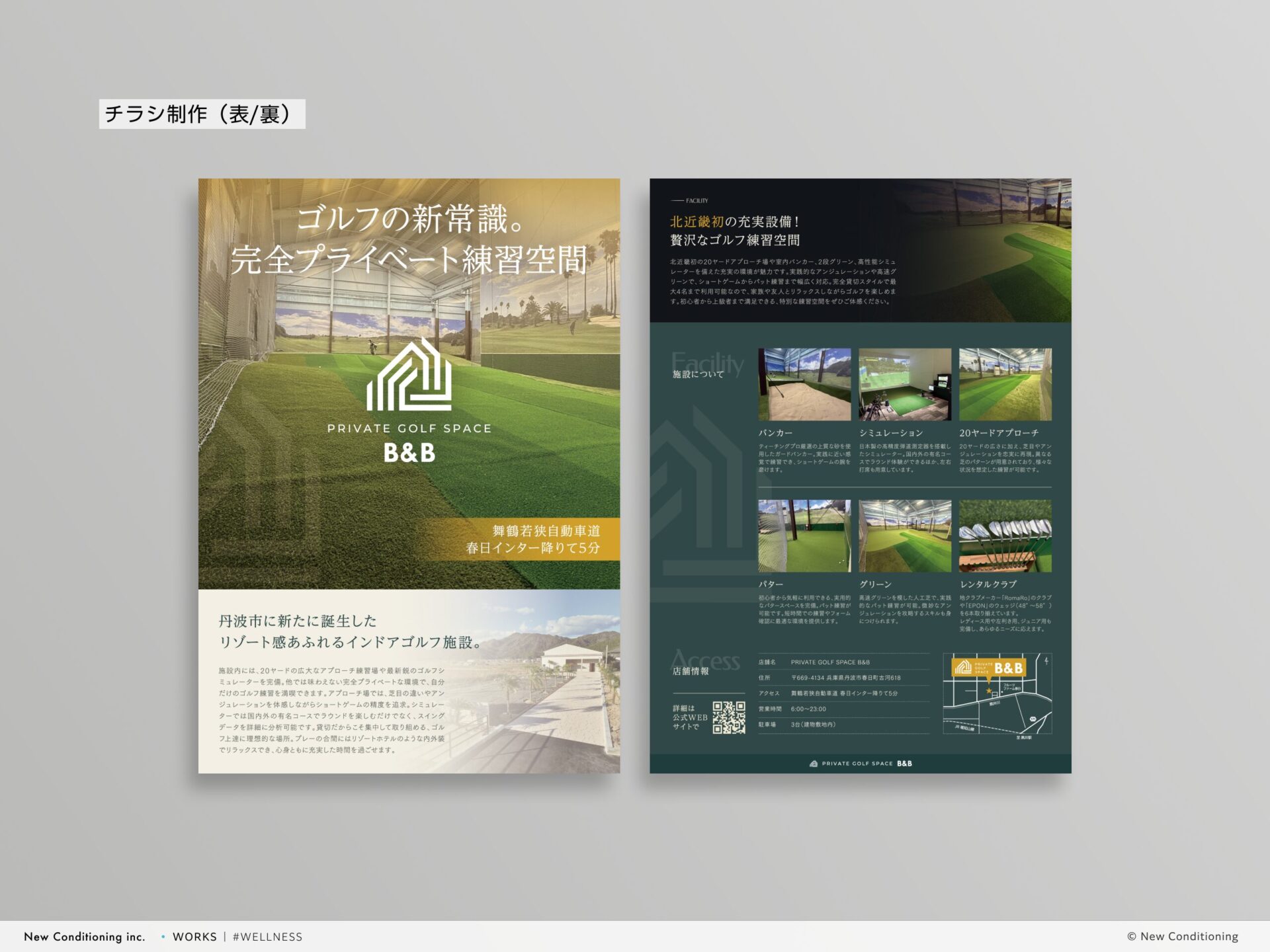Open the 20ヤードアプローチ photo
Screen dimensions: 1270x952
[1005, 384]
